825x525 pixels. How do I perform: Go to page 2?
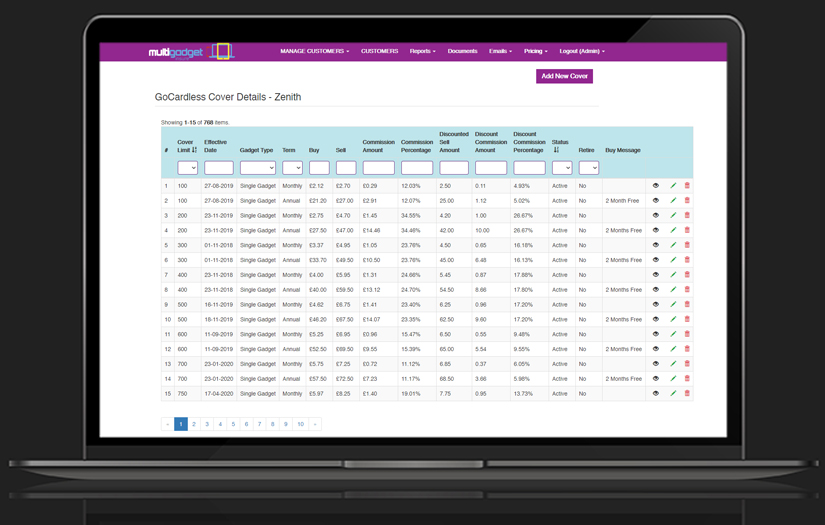click(194, 424)
